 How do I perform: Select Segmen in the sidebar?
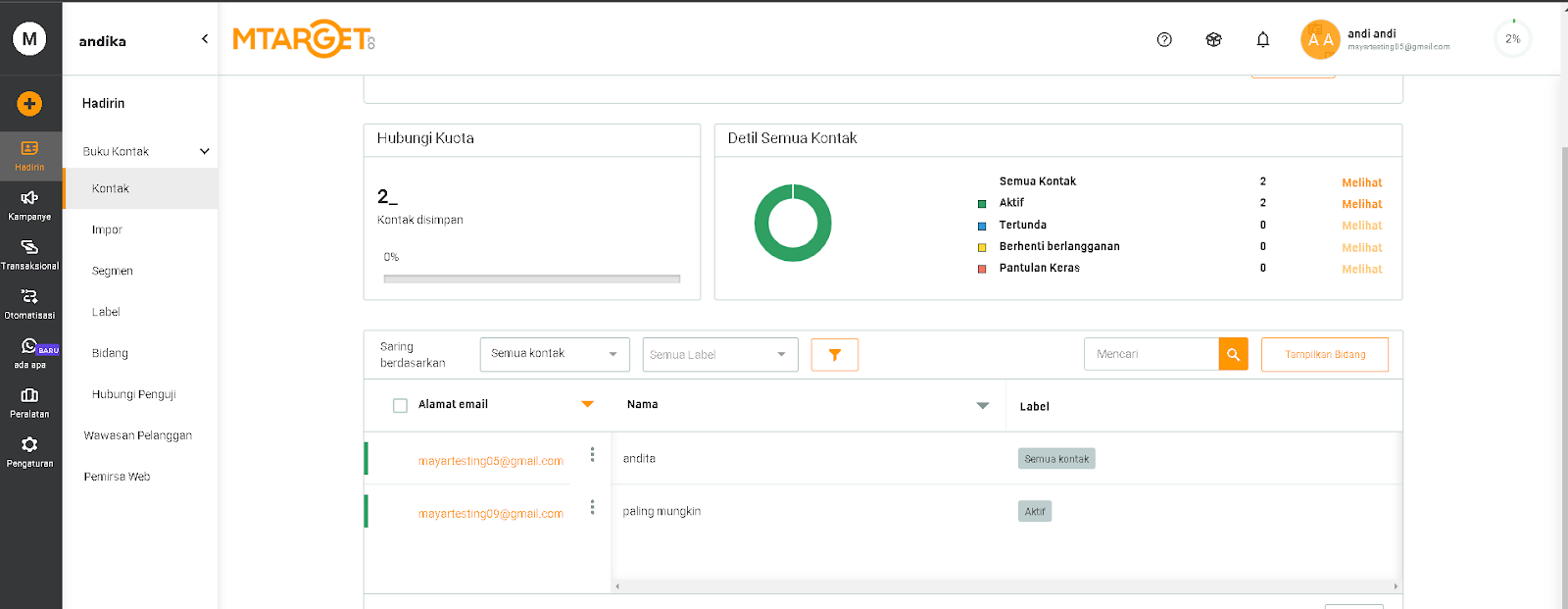(113, 271)
